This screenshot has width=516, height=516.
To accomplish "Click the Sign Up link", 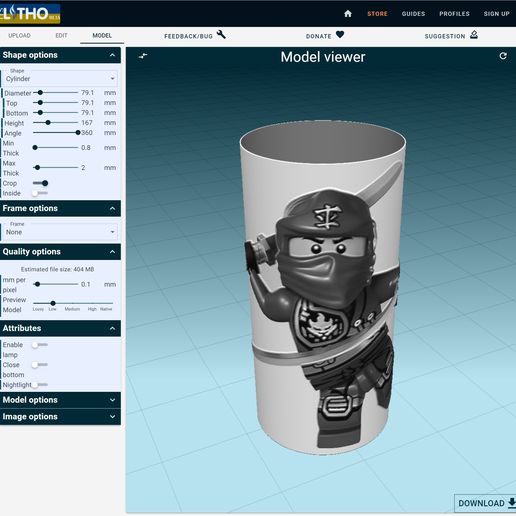I will pyautogui.click(x=497, y=14).
